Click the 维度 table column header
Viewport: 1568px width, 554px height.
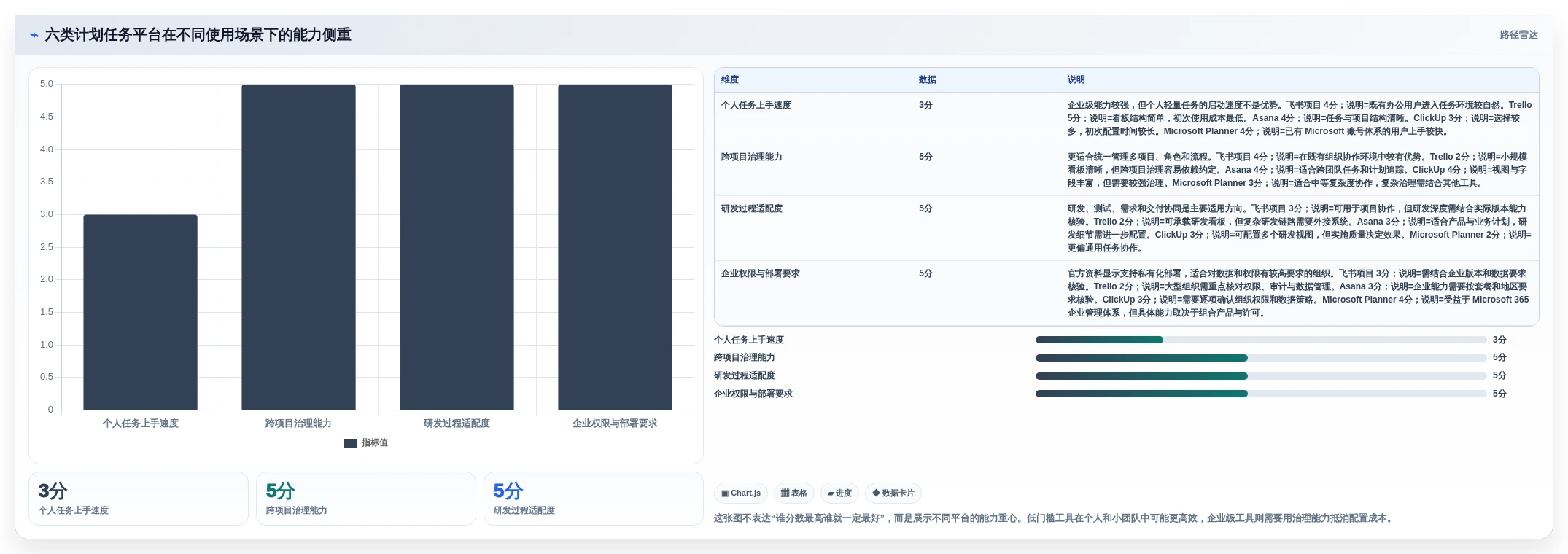pos(730,79)
